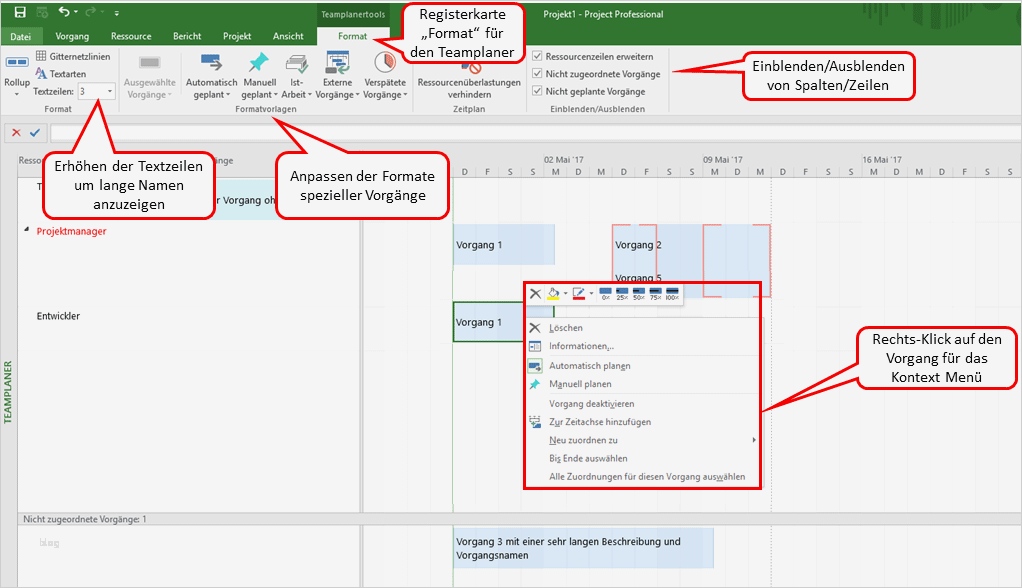1022x588 pixels.
Task: Collapse the Projektmanager resource row
Action: [27, 230]
